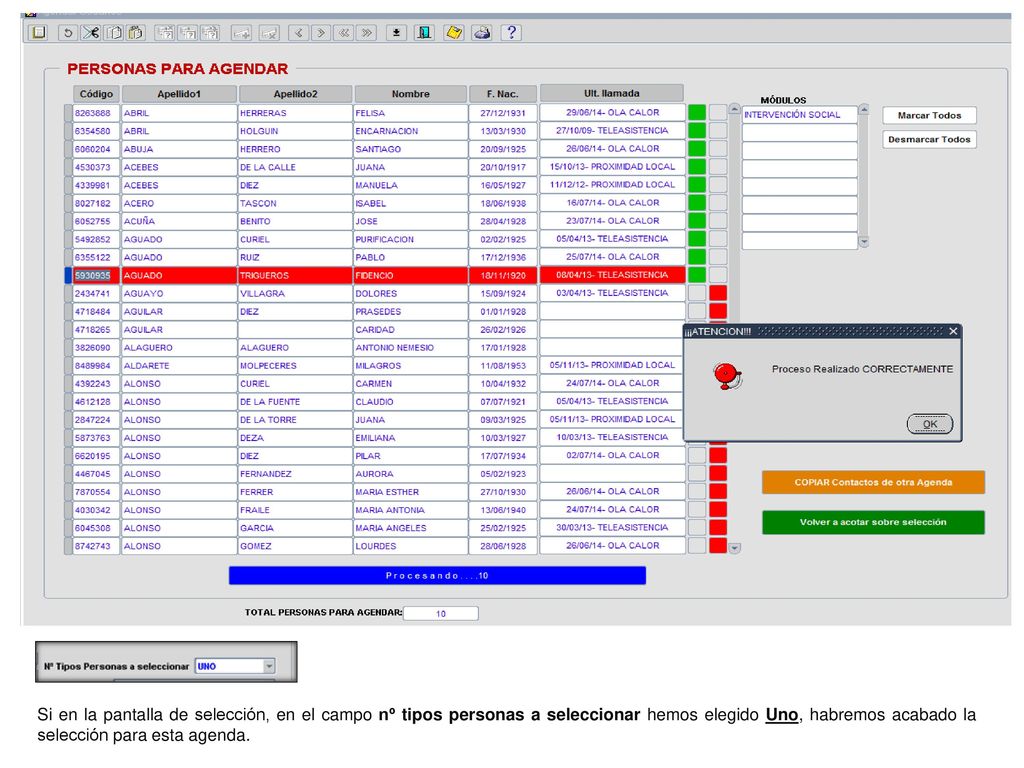Click Volver a acotar sobre selección button
Viewport: 1024px width, 768px height.
873,522
